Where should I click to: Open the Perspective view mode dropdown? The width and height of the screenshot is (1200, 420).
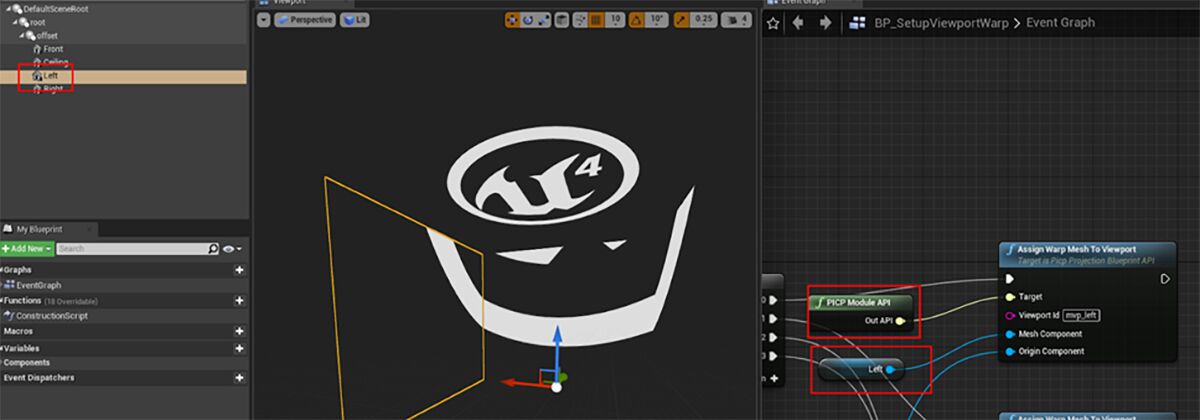coord(306,20)
